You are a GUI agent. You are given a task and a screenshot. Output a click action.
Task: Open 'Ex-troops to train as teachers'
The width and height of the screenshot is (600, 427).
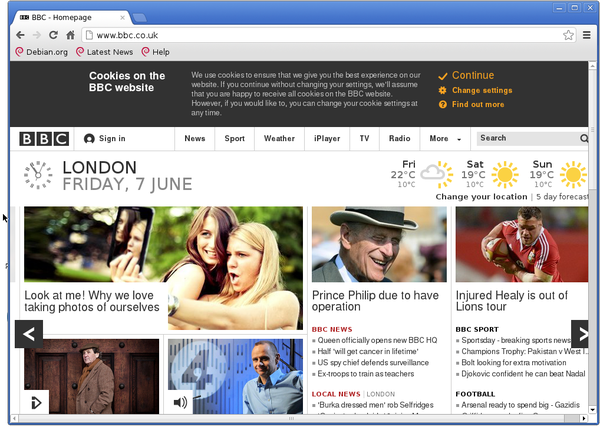[366, 374]
